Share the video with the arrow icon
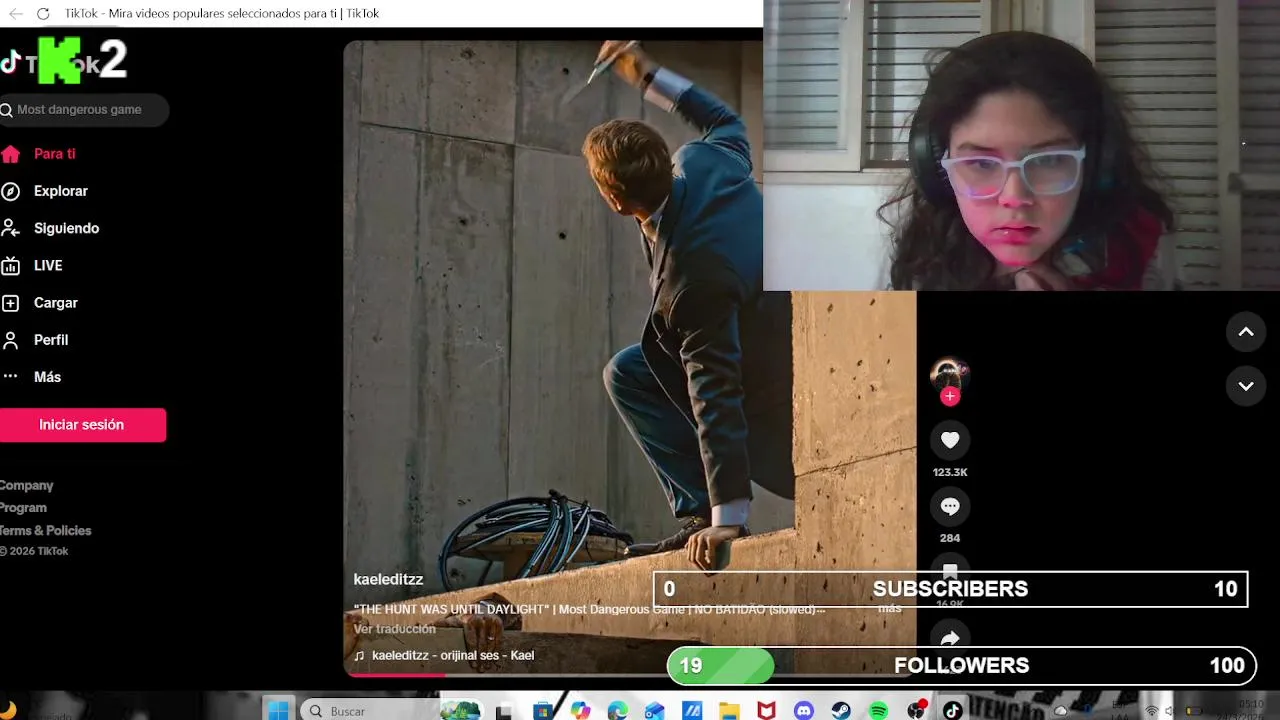 tap(950, 638)
